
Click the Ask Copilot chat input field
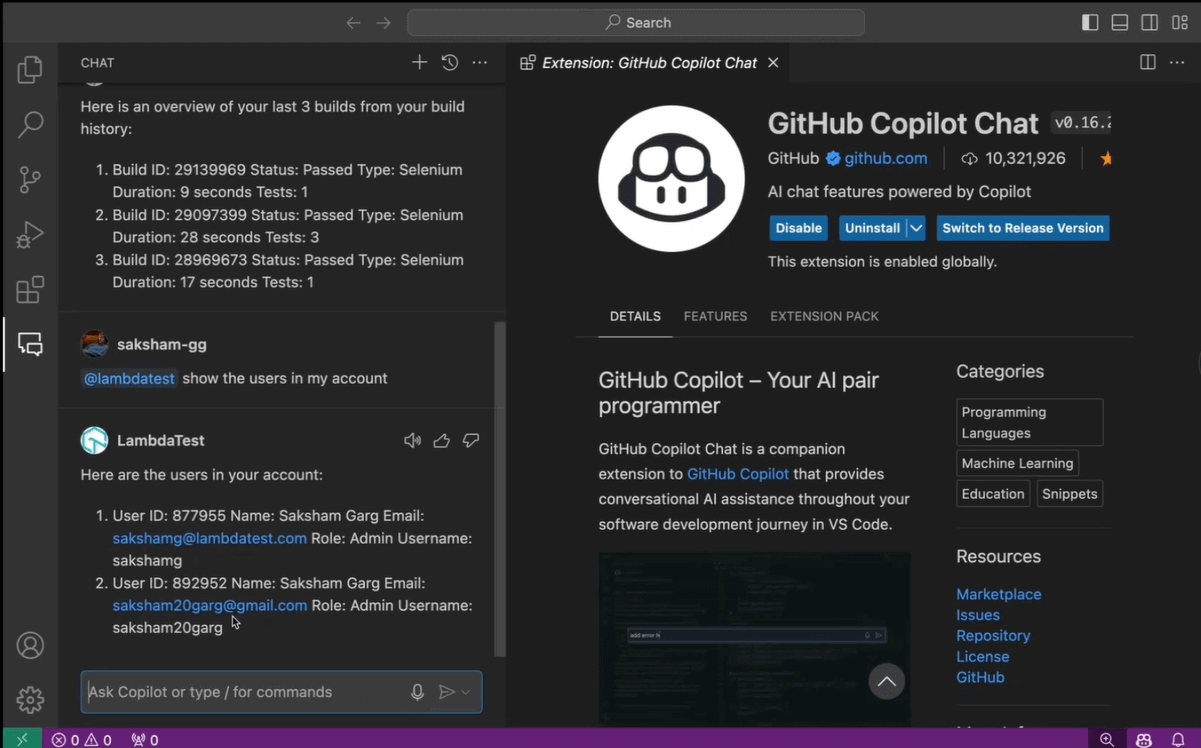pos(240,692)
